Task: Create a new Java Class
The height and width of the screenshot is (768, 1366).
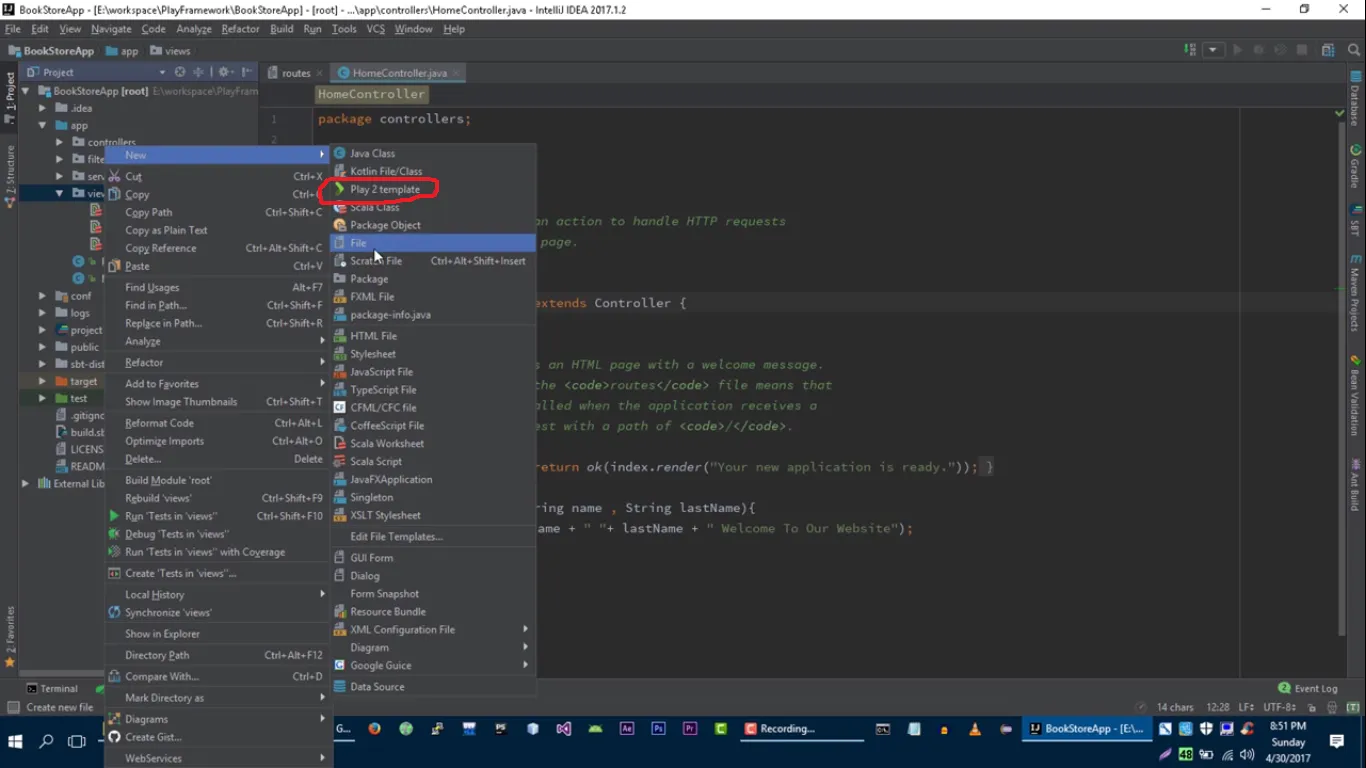Action: (432, 153)
